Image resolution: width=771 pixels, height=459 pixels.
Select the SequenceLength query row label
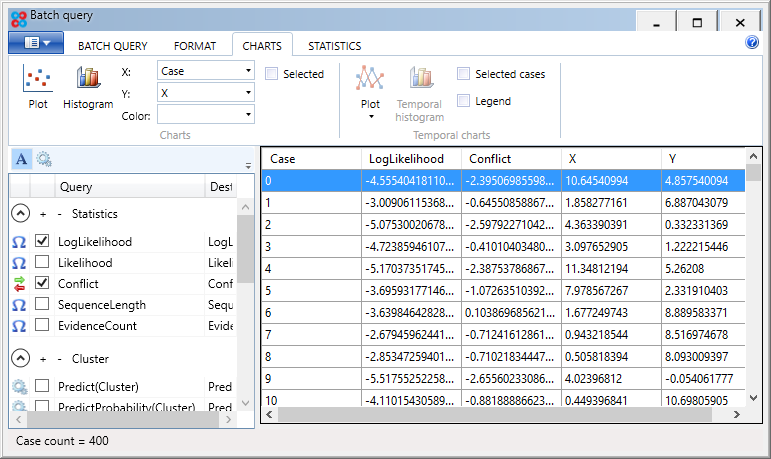click(102, 305)
